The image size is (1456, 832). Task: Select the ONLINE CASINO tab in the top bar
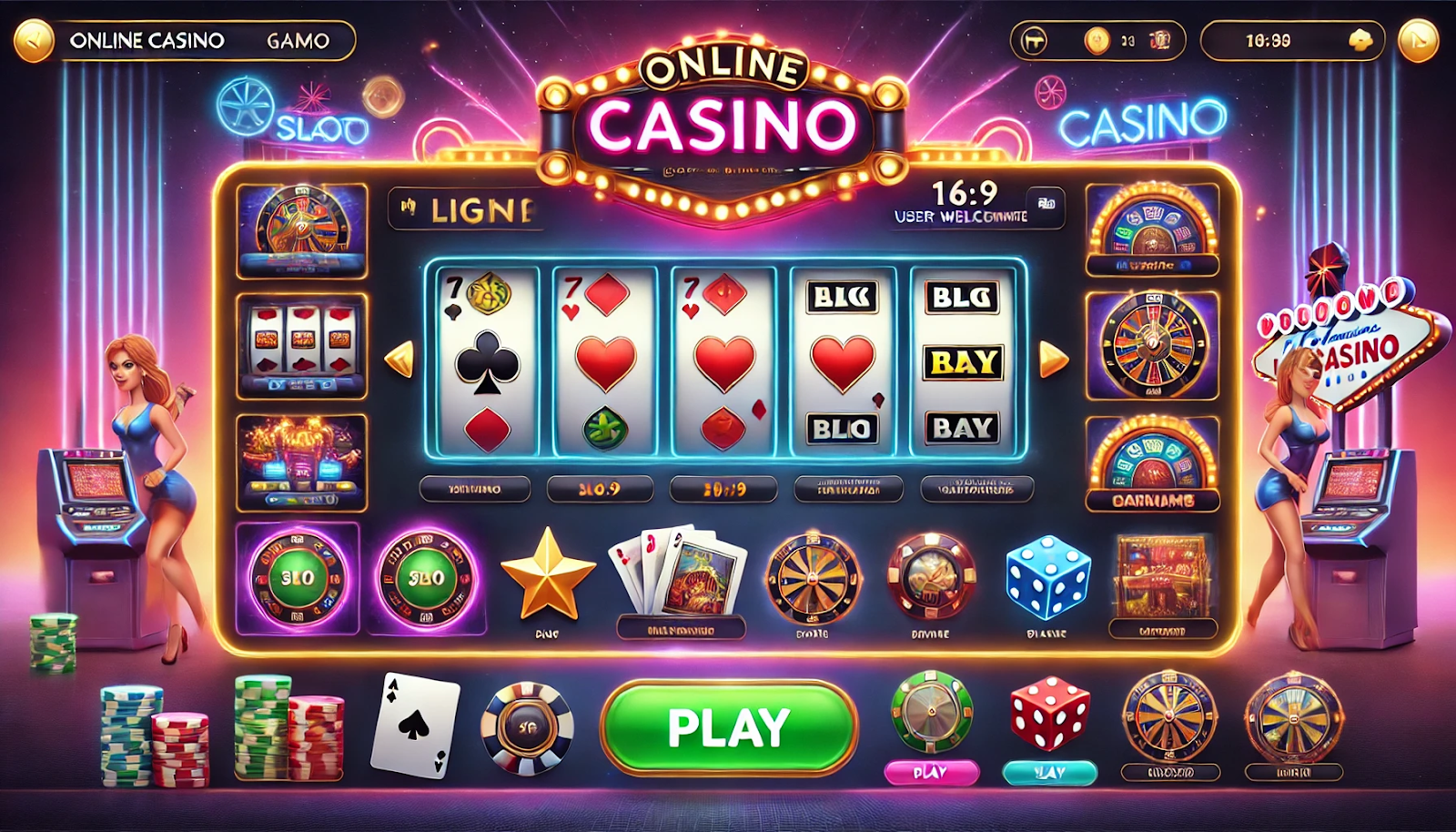147,41
